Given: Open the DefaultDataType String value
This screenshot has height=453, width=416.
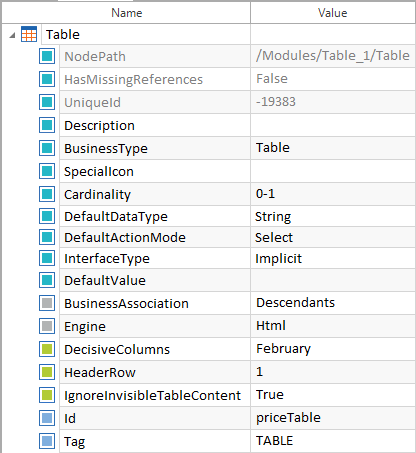Looking at the screenshot, I should [333, 216].
